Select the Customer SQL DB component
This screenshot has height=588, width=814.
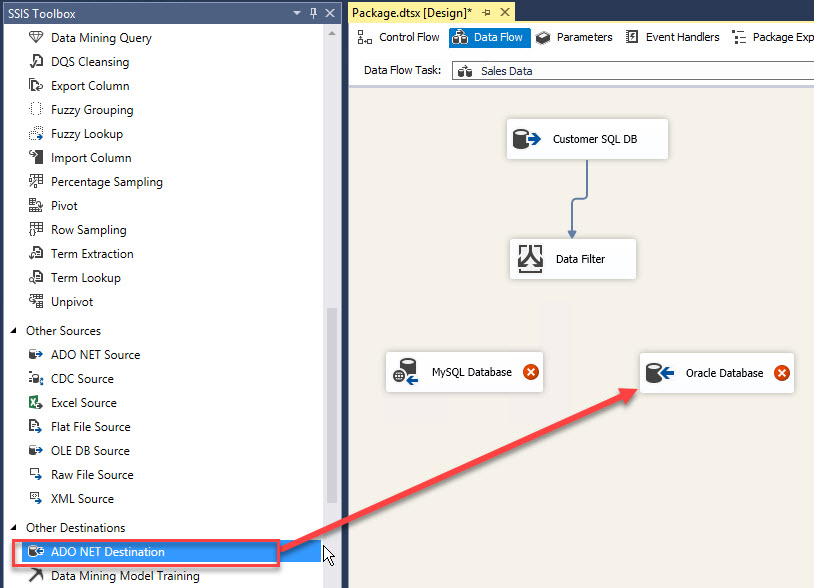[587, 139]
